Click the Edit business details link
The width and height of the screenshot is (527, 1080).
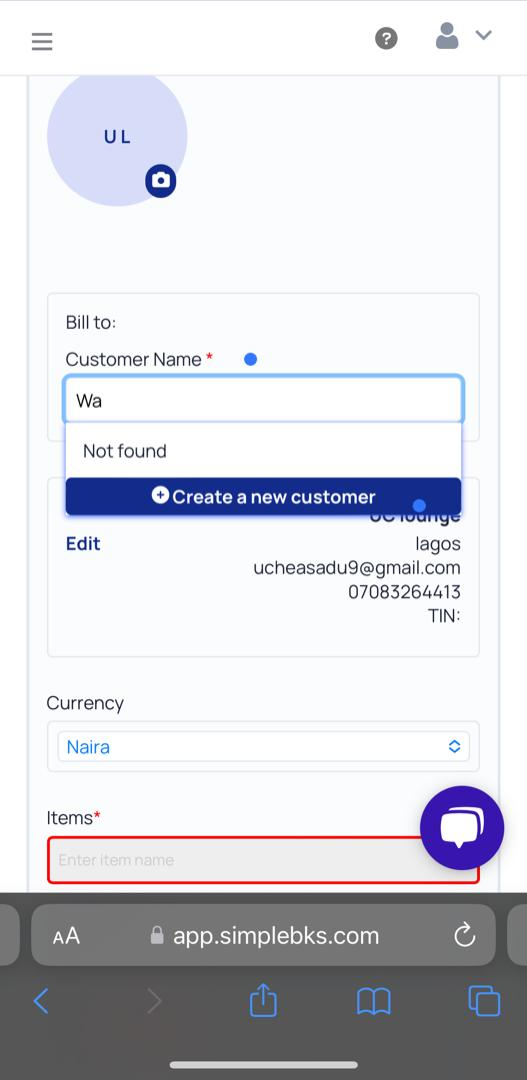coord(83,543)
